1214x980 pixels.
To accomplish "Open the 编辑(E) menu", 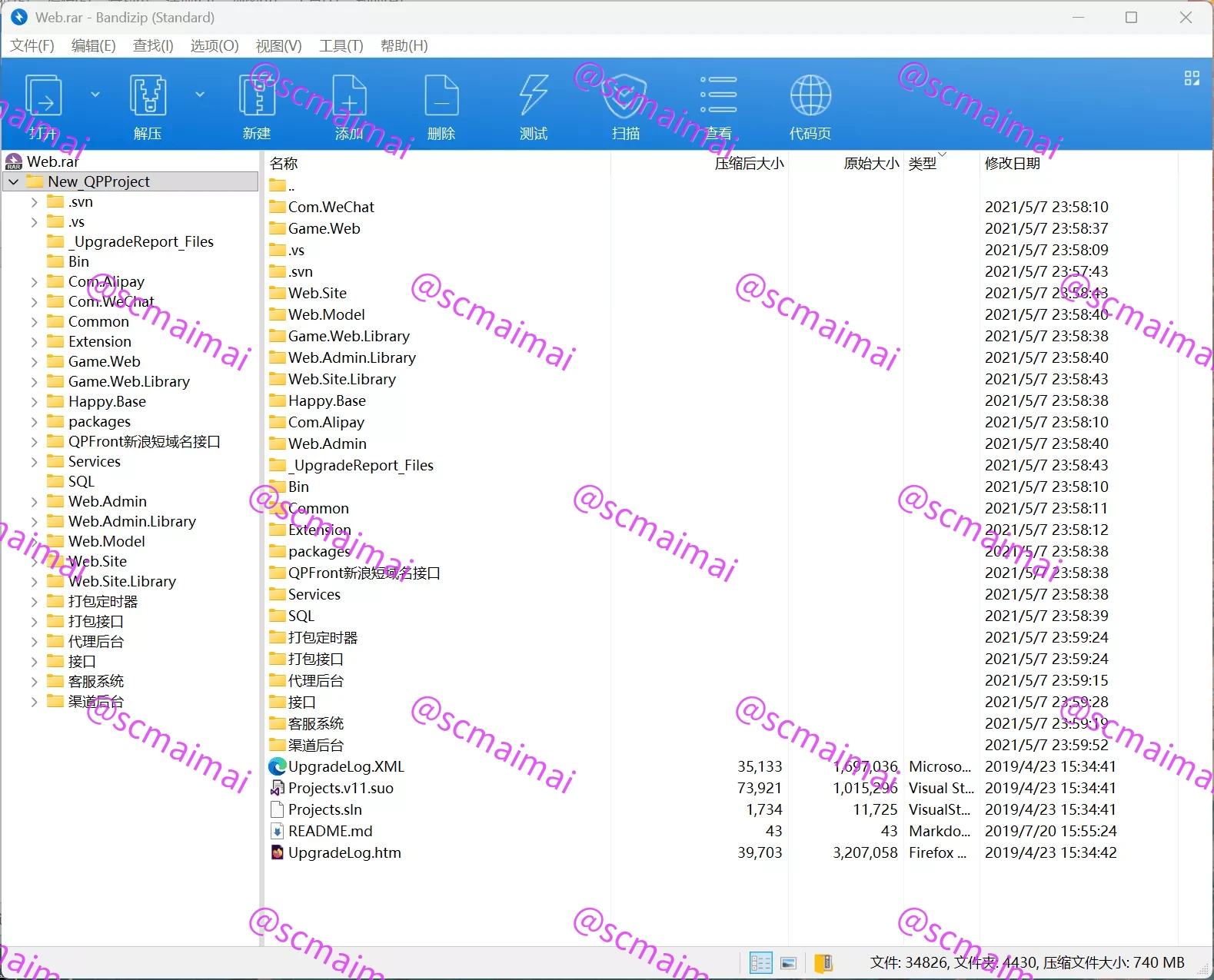I will [94, 45].
